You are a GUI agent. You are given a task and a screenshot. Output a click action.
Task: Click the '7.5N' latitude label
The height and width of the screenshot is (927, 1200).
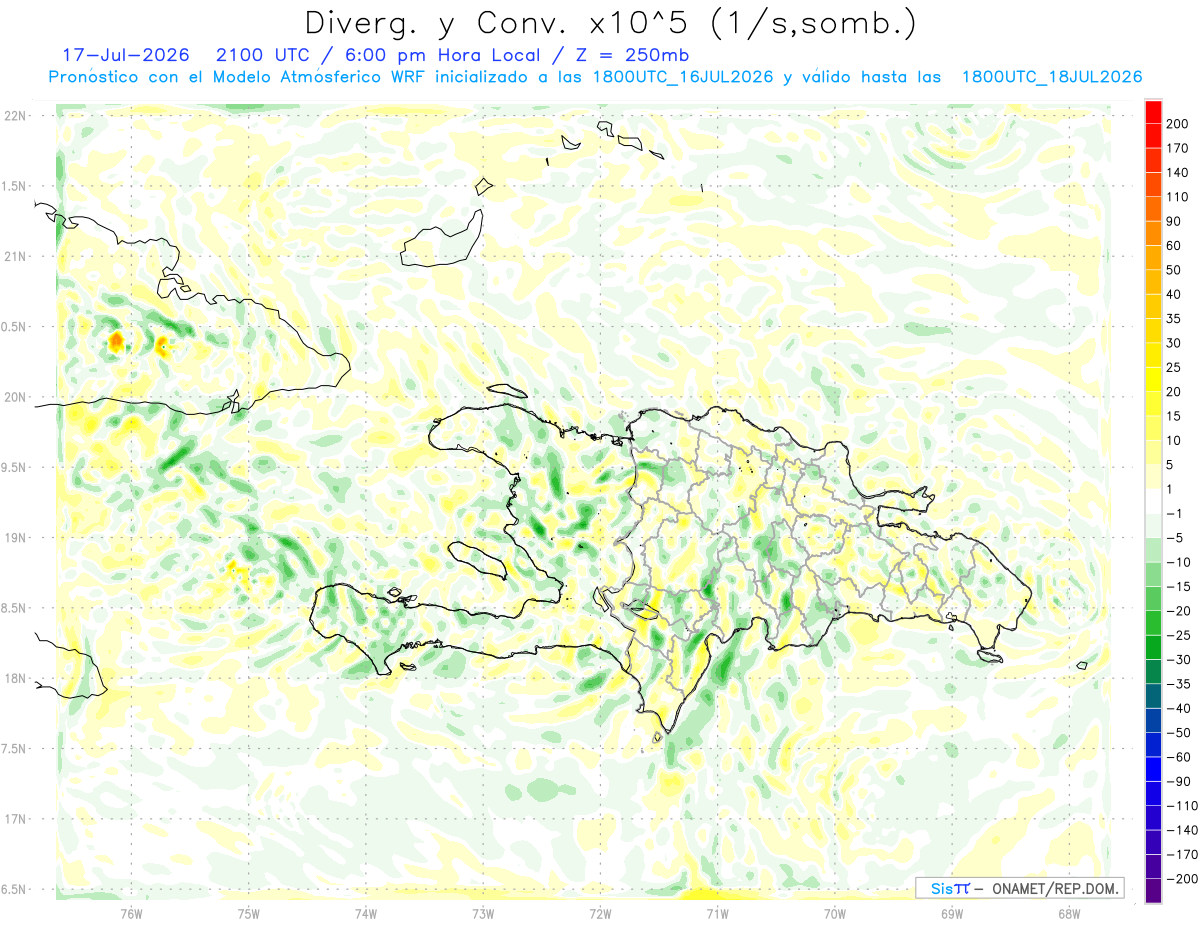[x=14, y=749]
